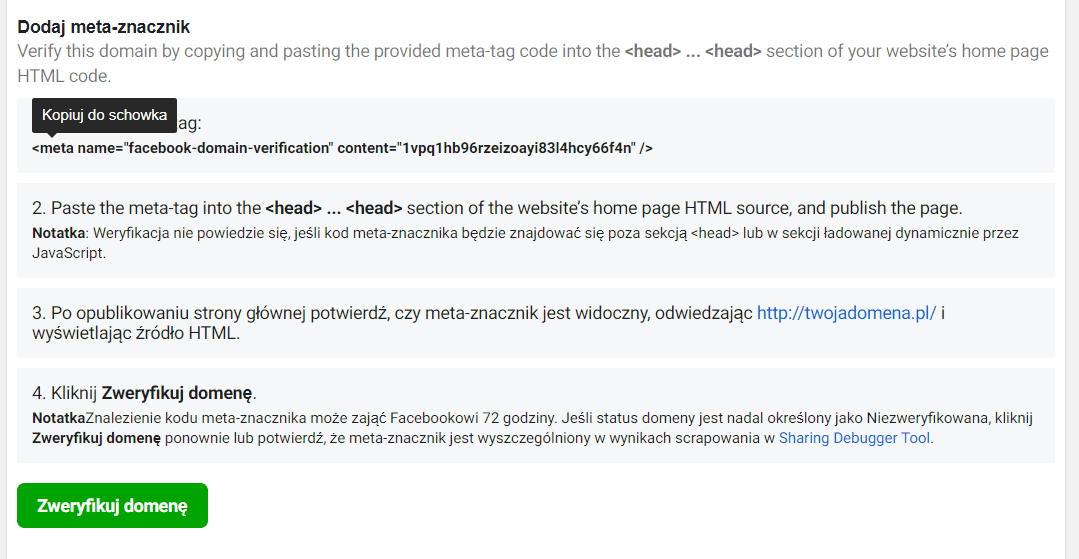Screen dimensions: 1079x559
Task: Click step 4 "Kliknij Zweryfikuj domenę" heading line
Action: (144, 392)
